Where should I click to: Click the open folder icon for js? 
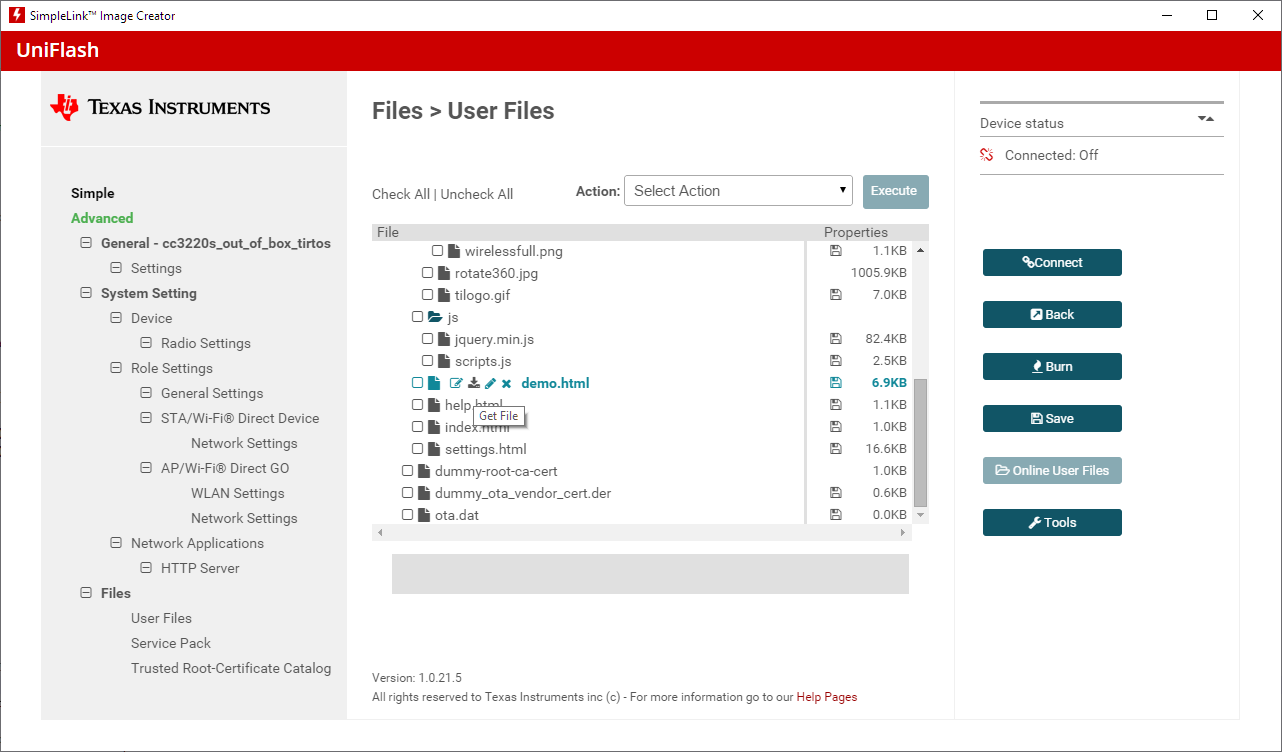click(435, 317)
